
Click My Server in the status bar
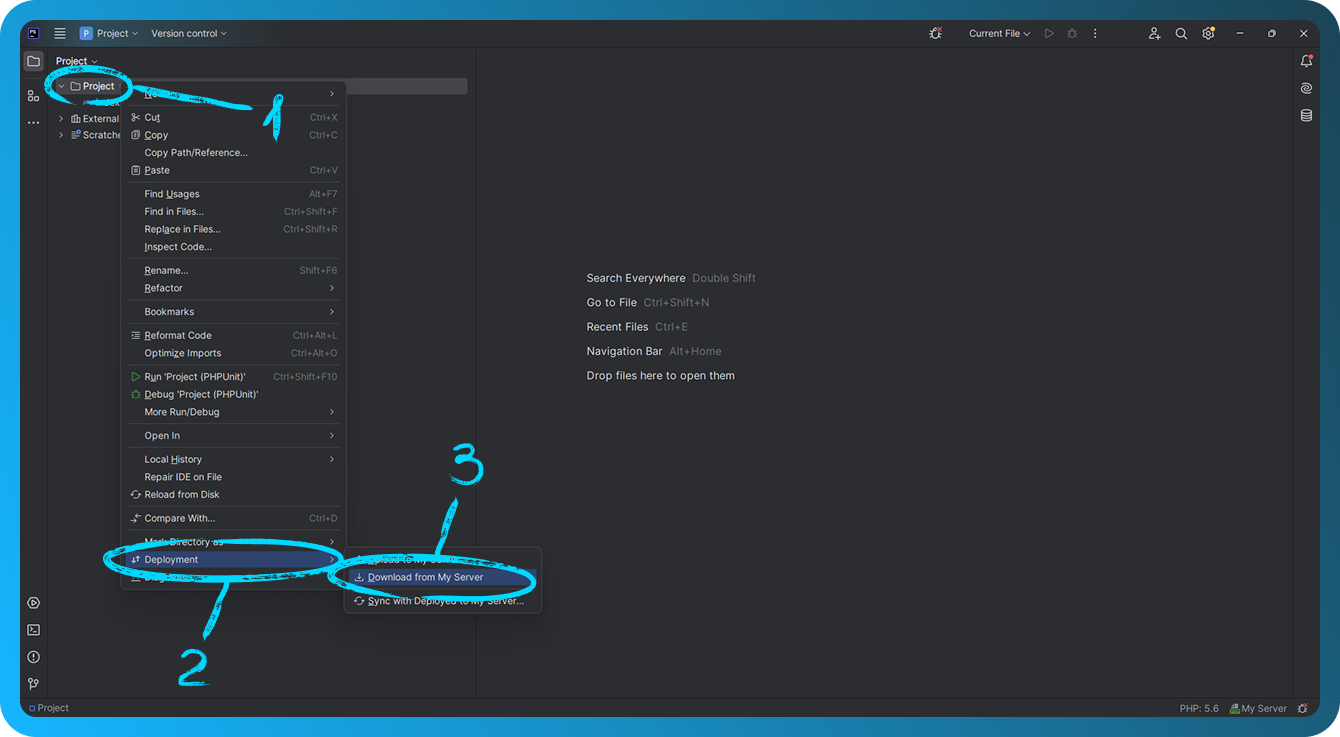click(x=1258, y=708)
